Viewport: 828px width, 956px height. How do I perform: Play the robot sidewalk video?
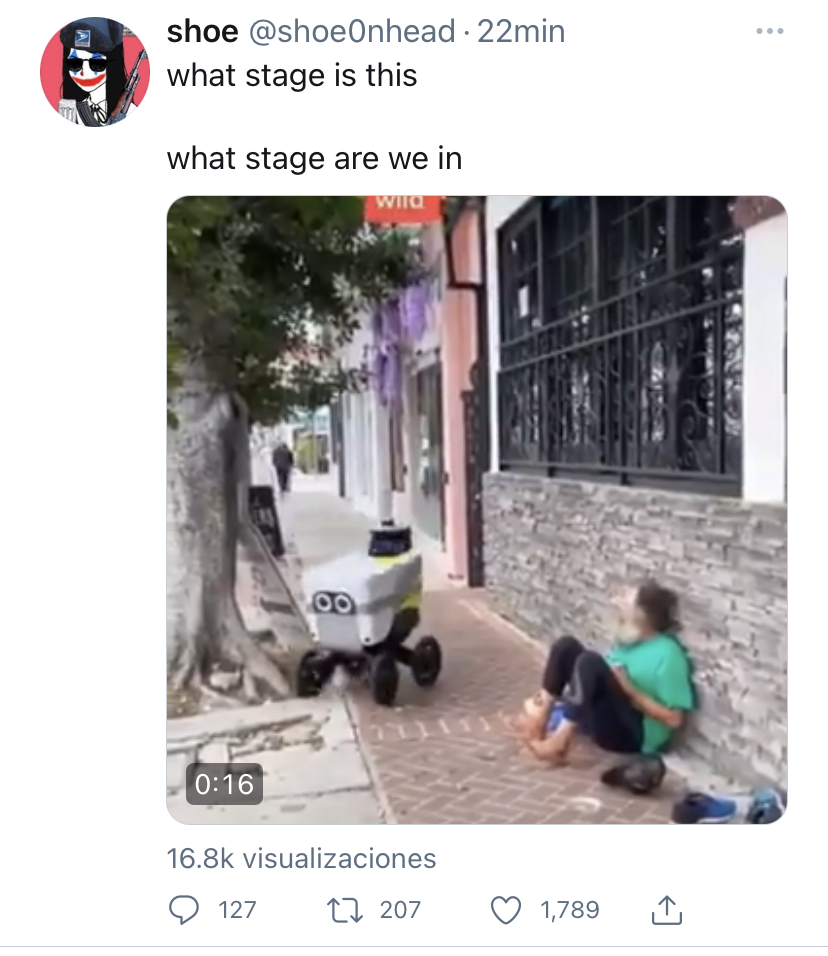[477, 510]
